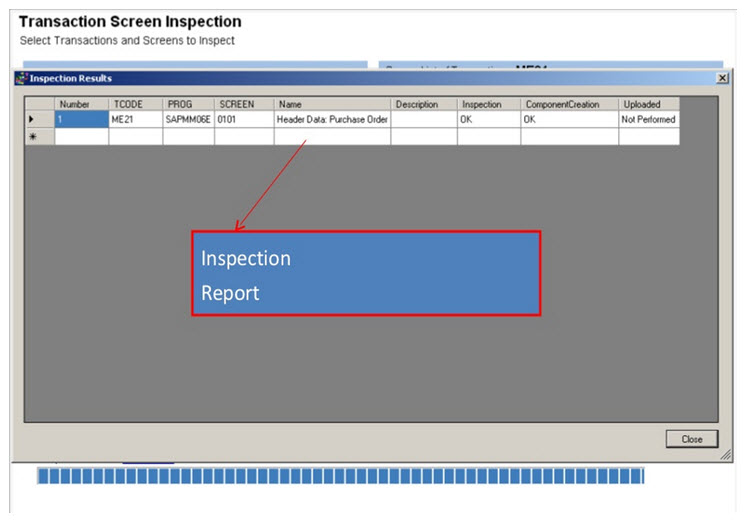Click the Not Performed upload status cell
747x520 pixels.
coord(648,119)
